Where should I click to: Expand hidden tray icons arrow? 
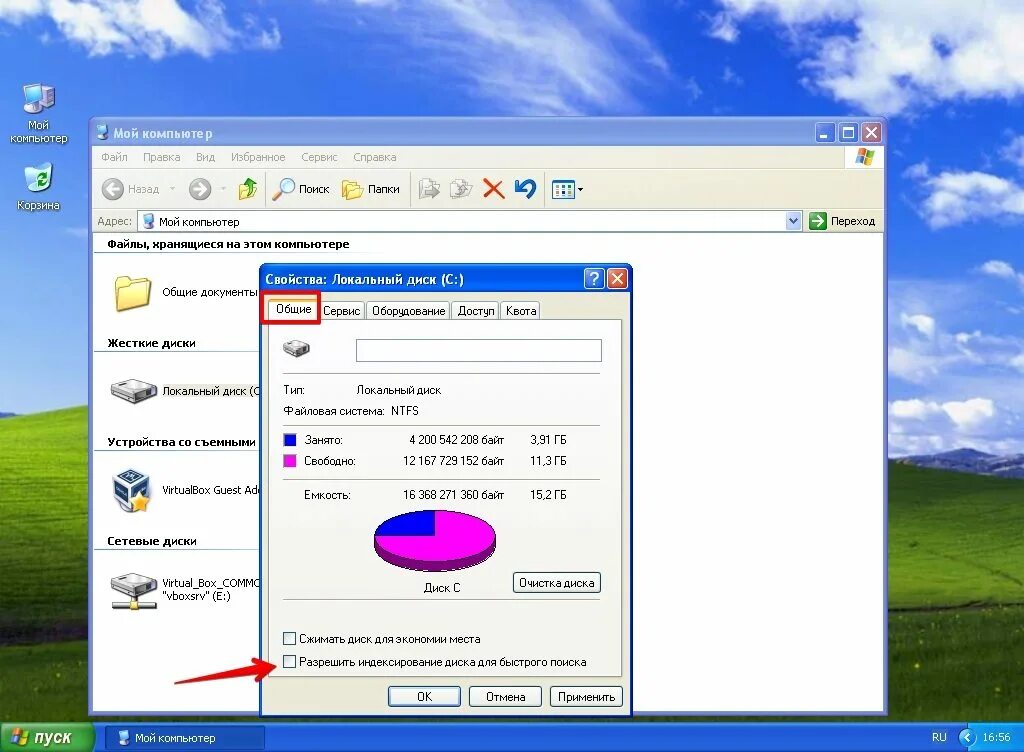click(x=967, y=738)
